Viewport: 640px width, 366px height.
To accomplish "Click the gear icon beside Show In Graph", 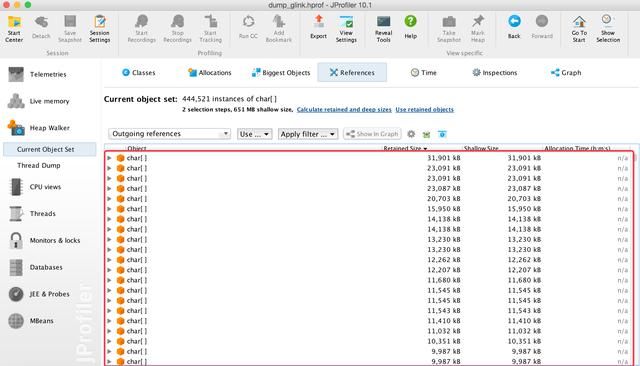I will 411,134.
